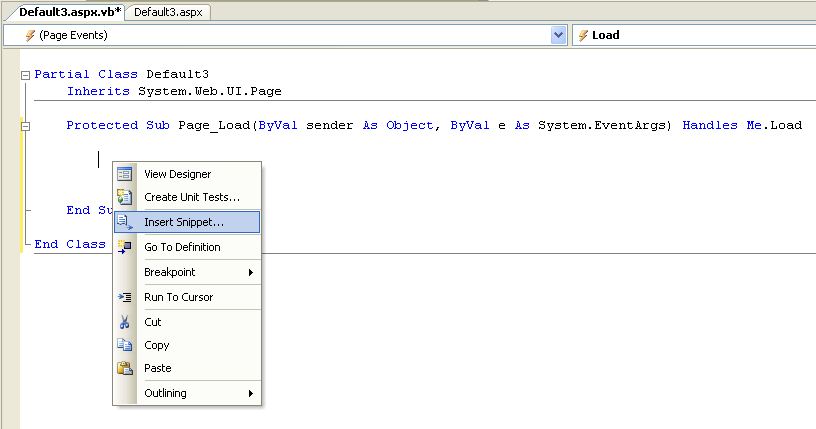Viewport: 816px width, 429px height.
Task: Click the Go To Definition icon
Action: 124,247
